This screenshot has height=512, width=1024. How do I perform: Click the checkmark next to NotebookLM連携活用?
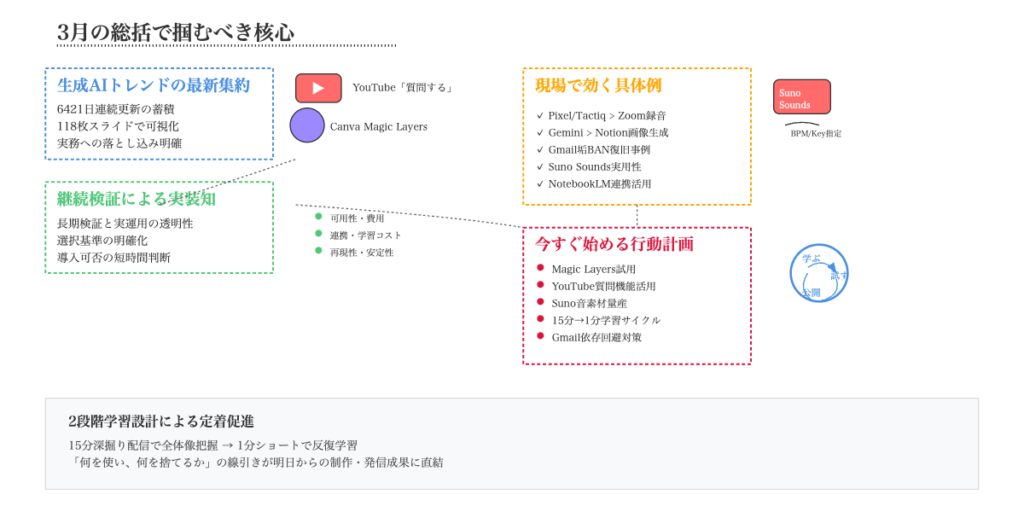(540, 184)
